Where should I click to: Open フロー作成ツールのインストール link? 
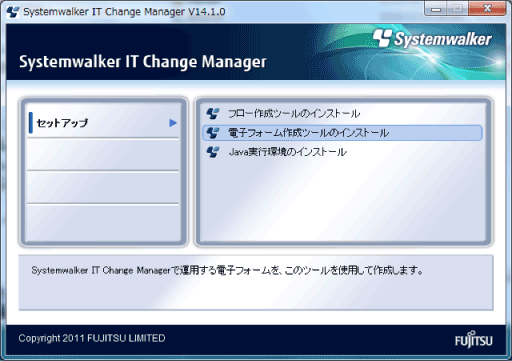(294, 114)
